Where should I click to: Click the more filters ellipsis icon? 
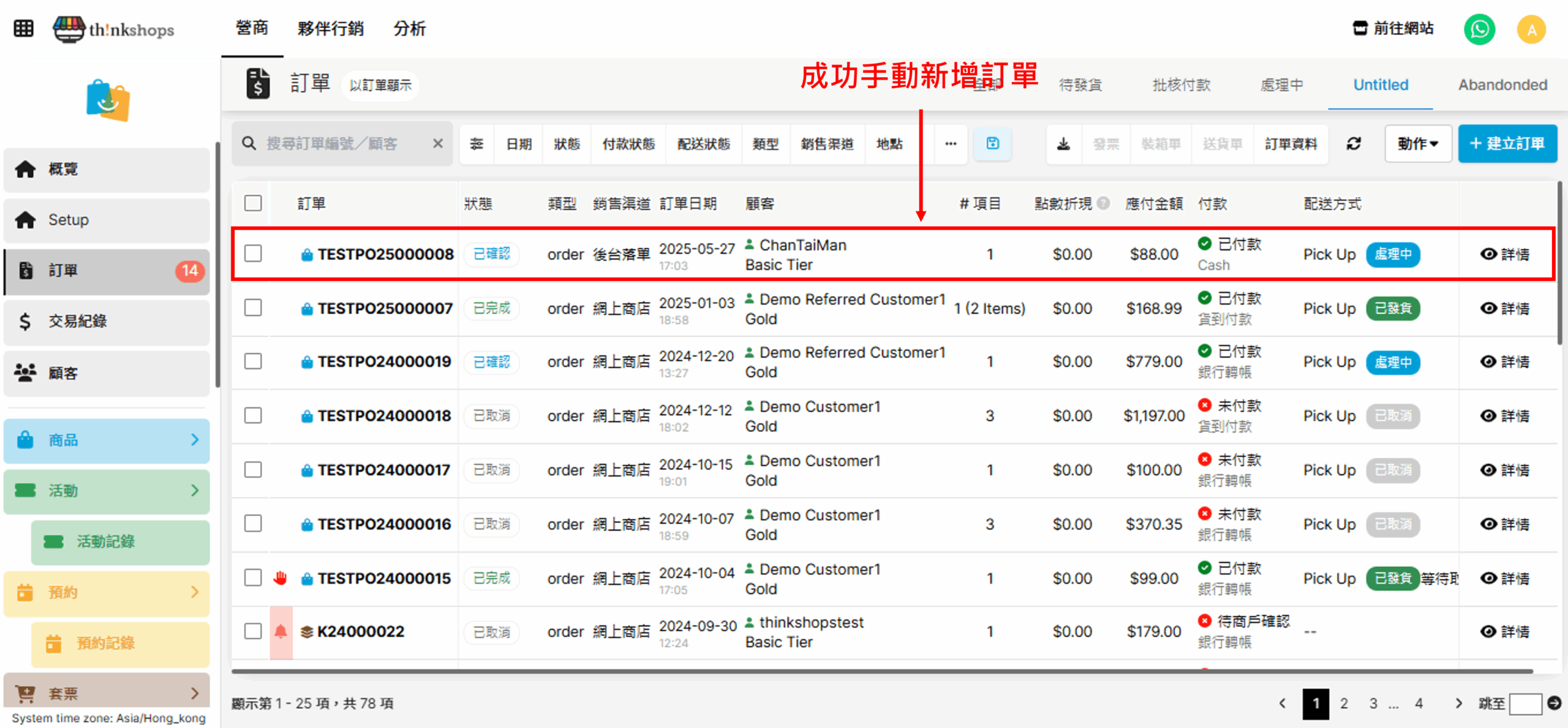pos(951,144)
